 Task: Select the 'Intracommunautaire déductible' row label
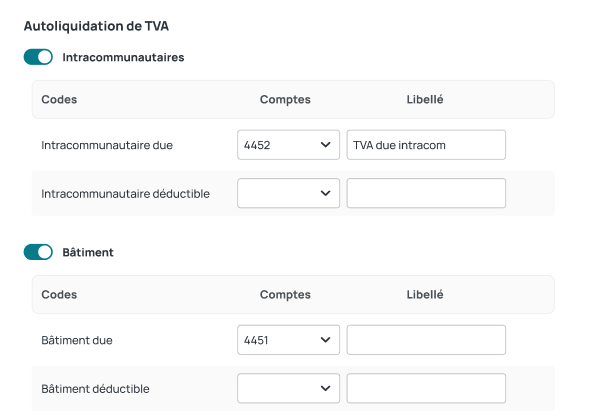coord(125,194)
